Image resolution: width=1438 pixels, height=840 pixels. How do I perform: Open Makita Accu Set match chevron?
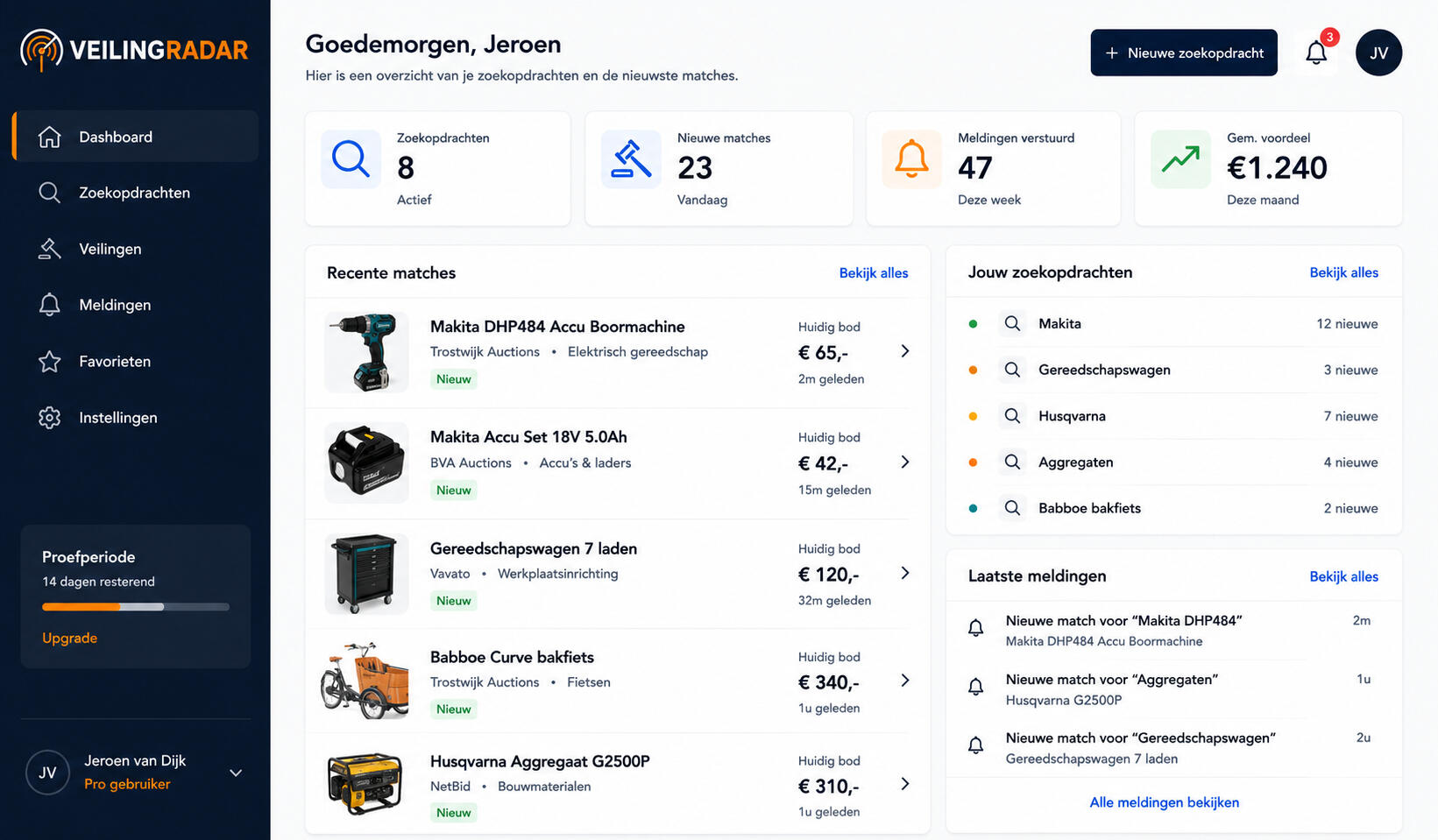[x=905, y=462]
